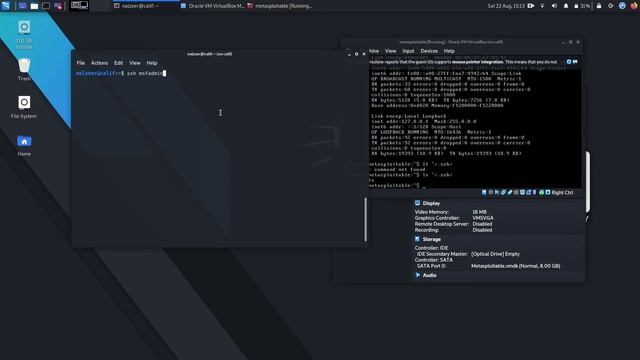
Task: Open the Kali applications menu
Action: pos(5,6)
